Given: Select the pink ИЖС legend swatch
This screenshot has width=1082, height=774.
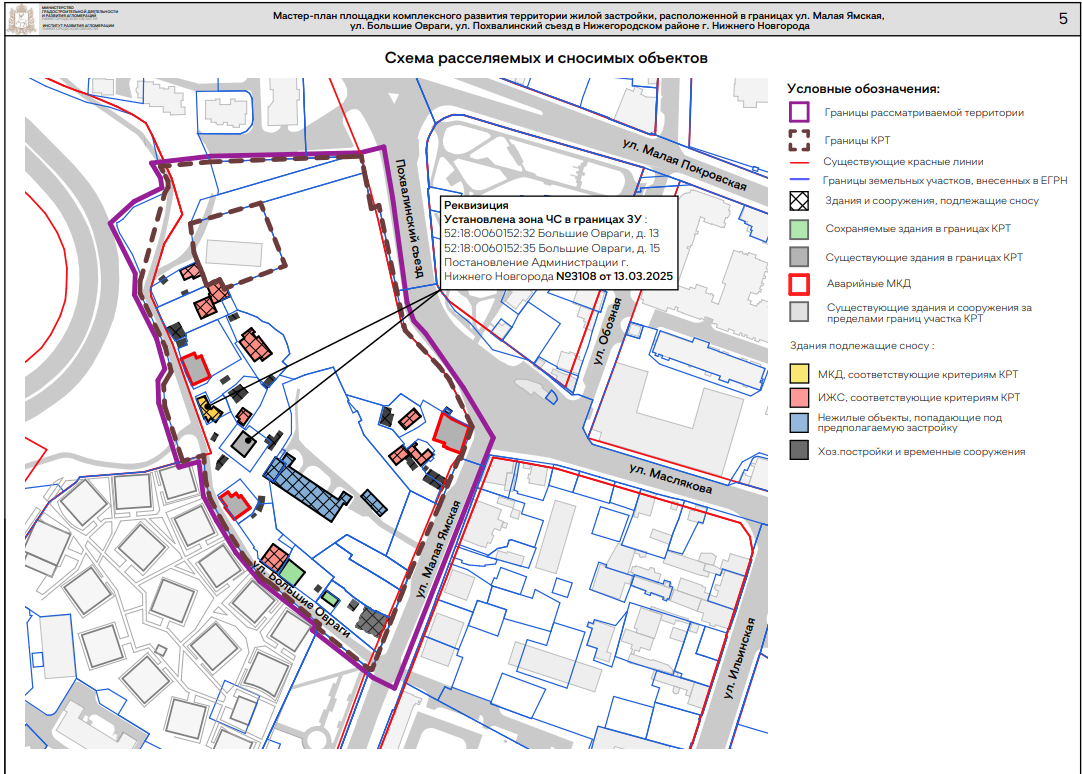Looking at the screenshot, I should tap(799, 398).
